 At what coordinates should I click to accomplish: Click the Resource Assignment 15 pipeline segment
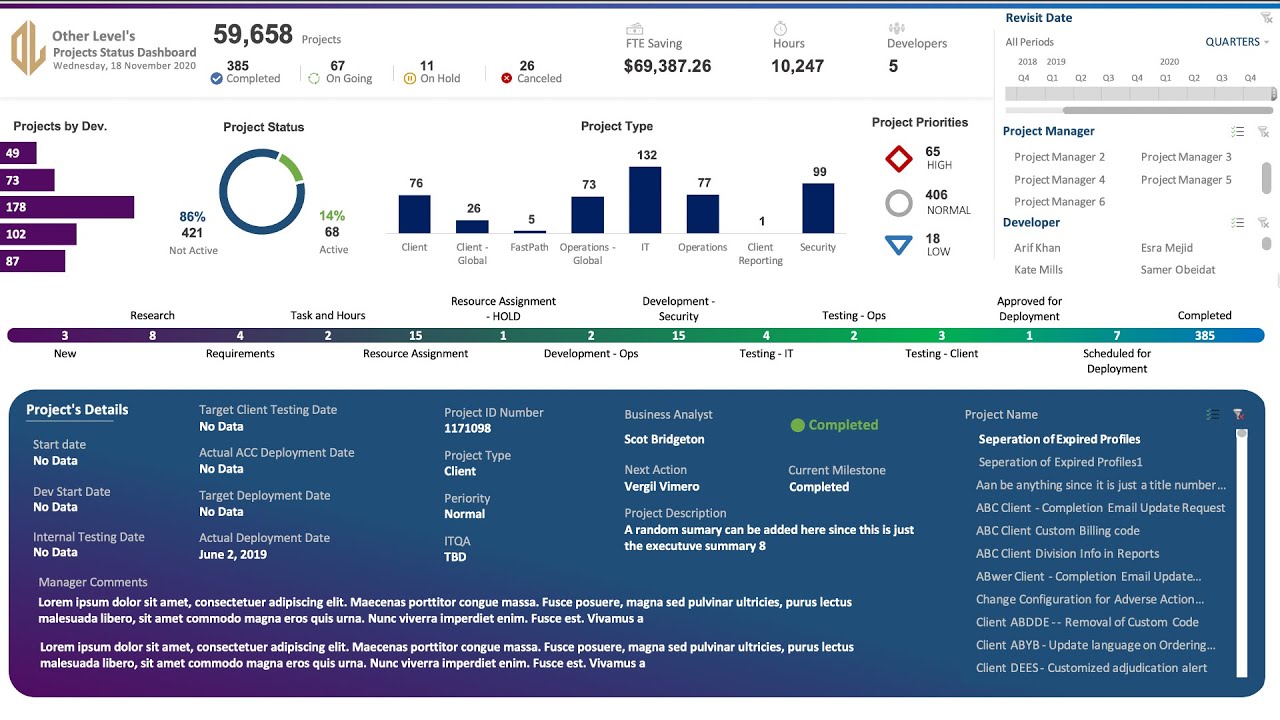(x=415, y=336)
